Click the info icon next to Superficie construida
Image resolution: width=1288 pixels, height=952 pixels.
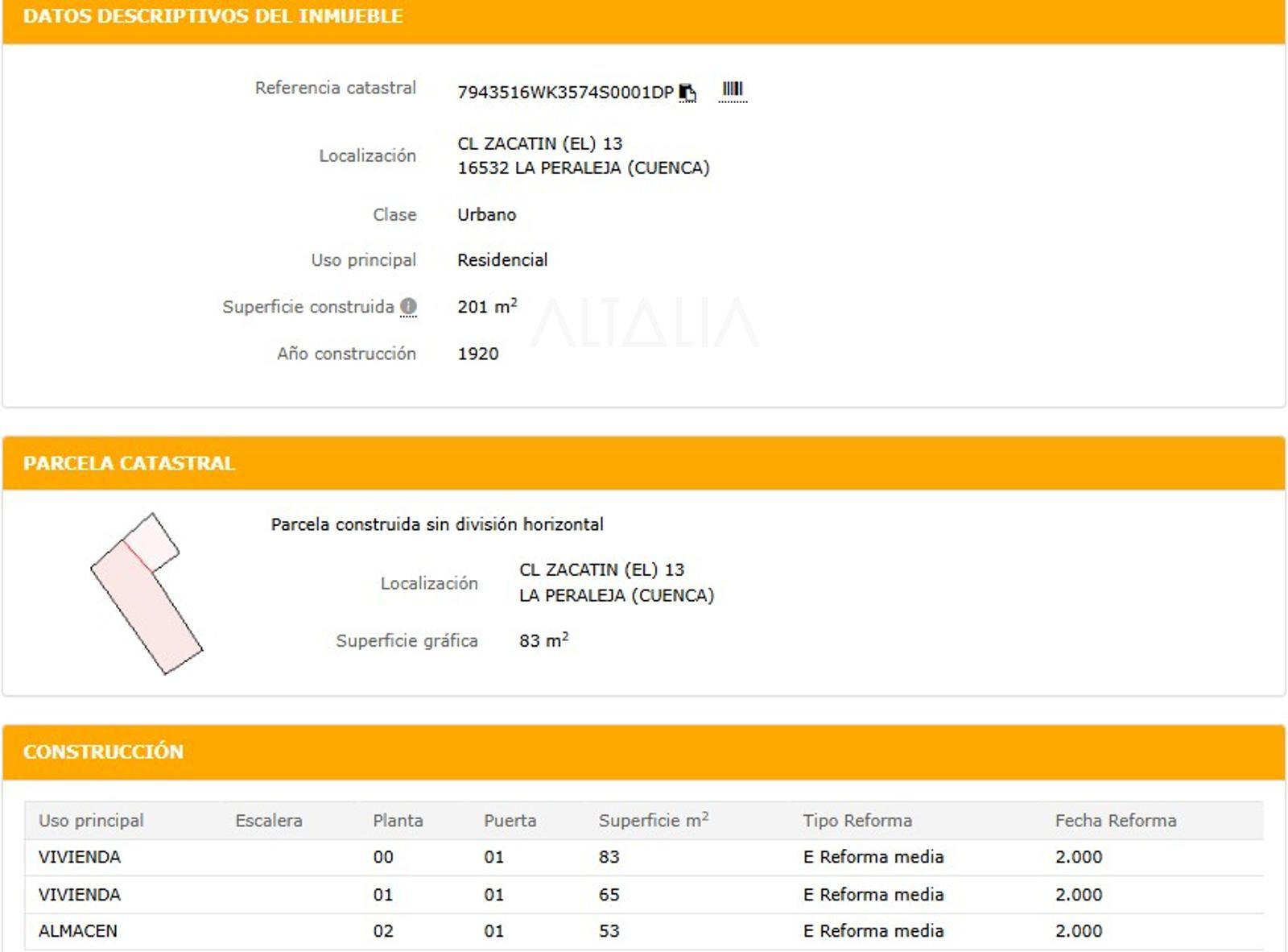(x=409, y=307)
